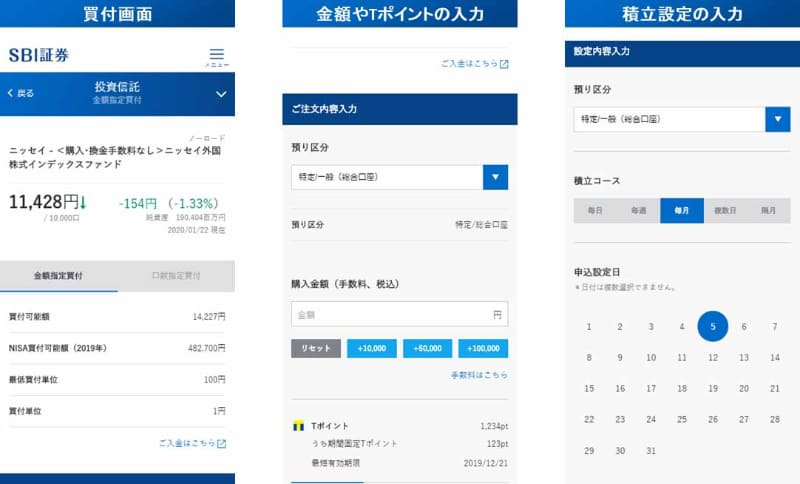Viewport: 800px width, 484px height.
Task: Click the fund price 11,428円
Action: [x=44, y=202]
